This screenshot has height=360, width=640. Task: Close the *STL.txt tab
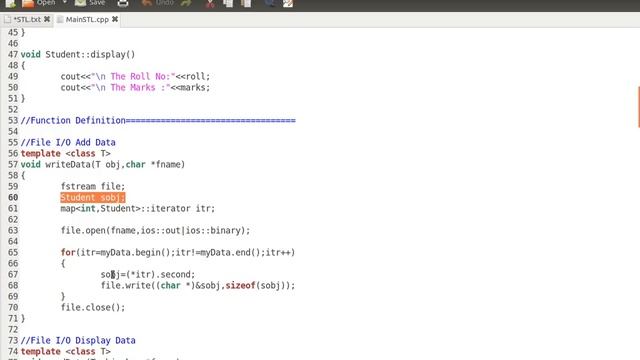(47, 19)
